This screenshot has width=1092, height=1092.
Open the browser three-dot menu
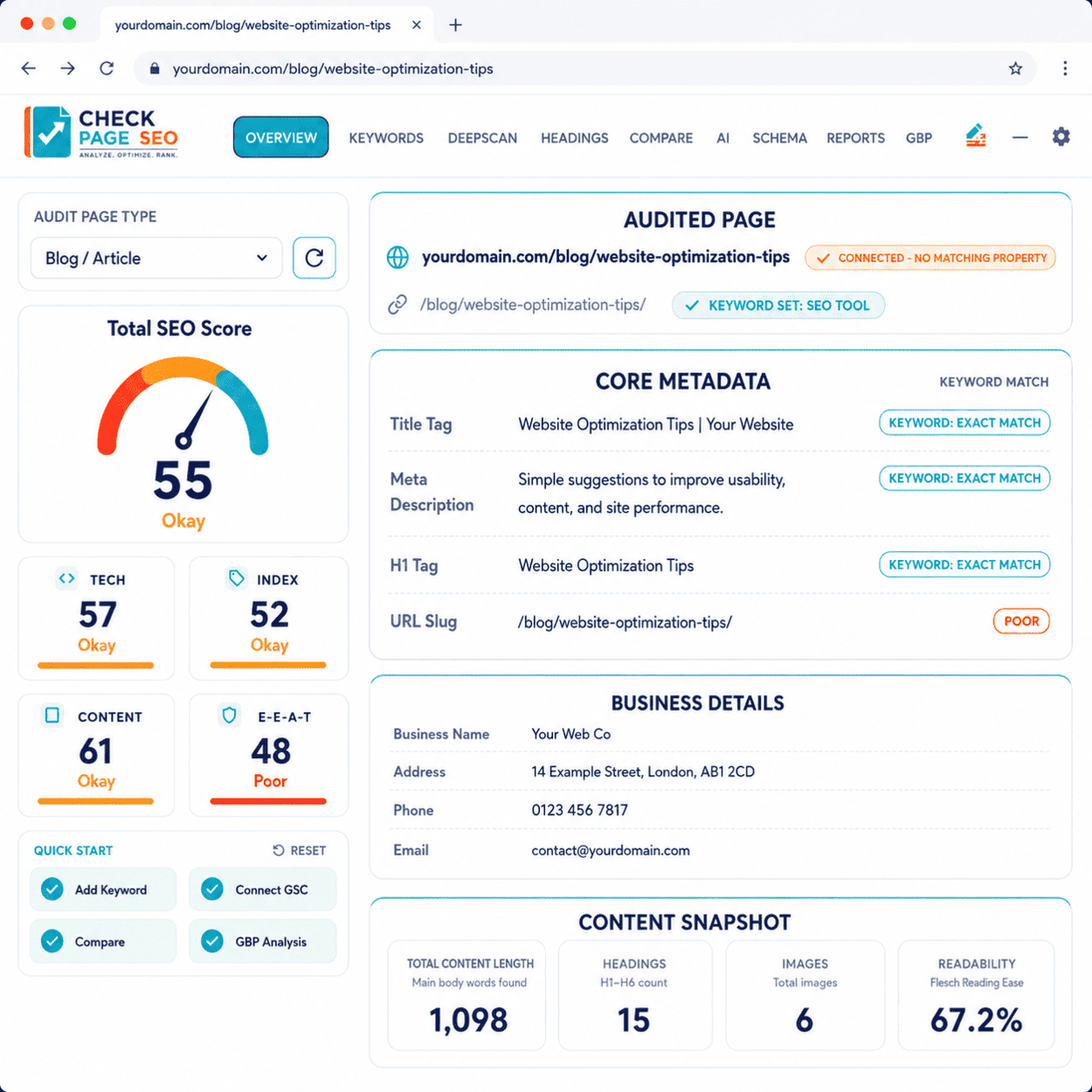coord(1065,68)
